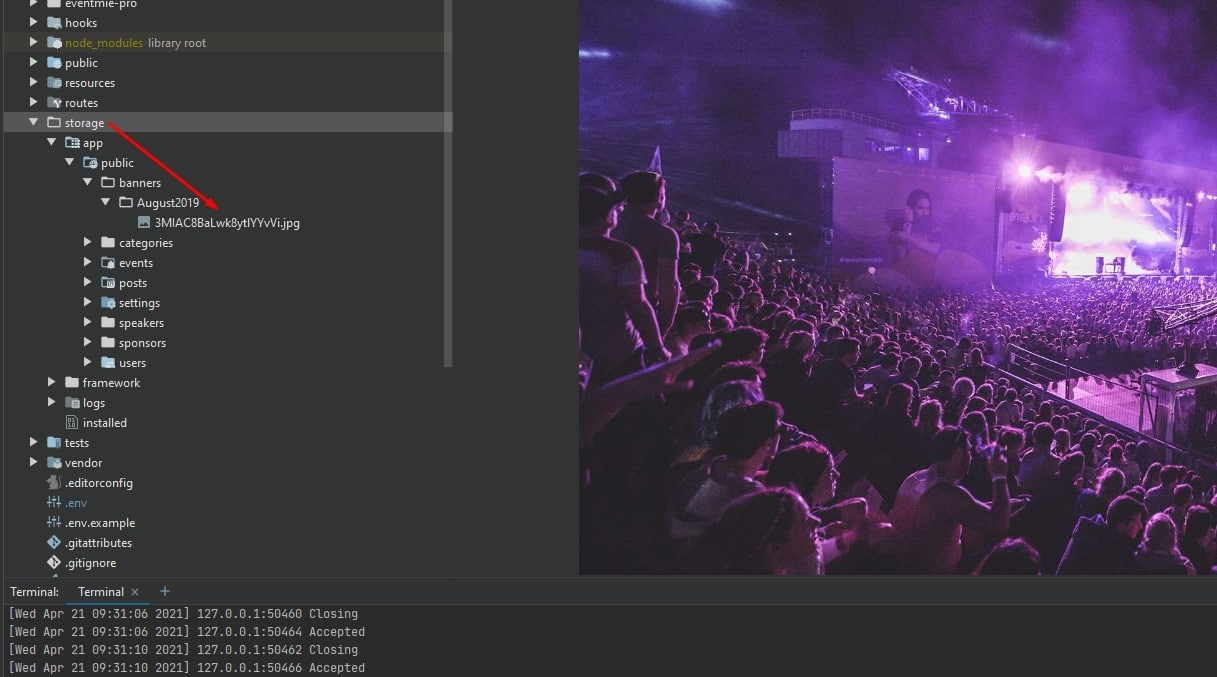Click the logs folder icon
The height and width of the screenshot is (677, 1217).
click(x=72, y=403)
